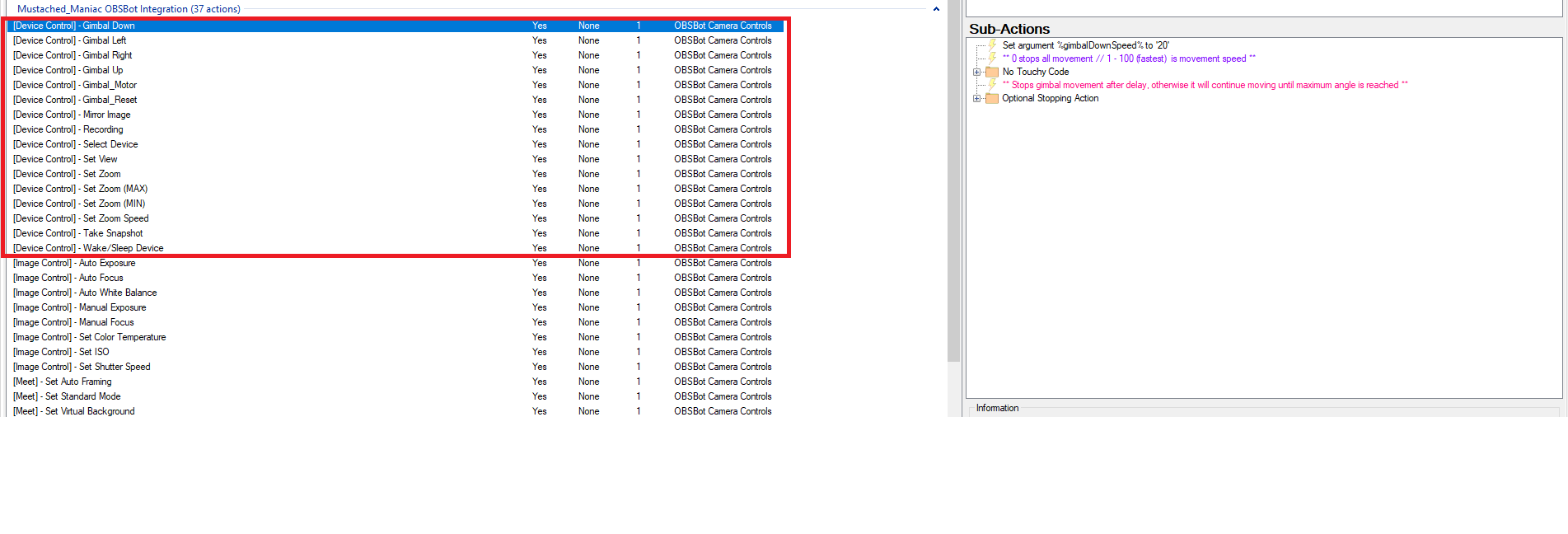
Task: Click lightning icon of purple movement speed comment
Action: point(993,59)
